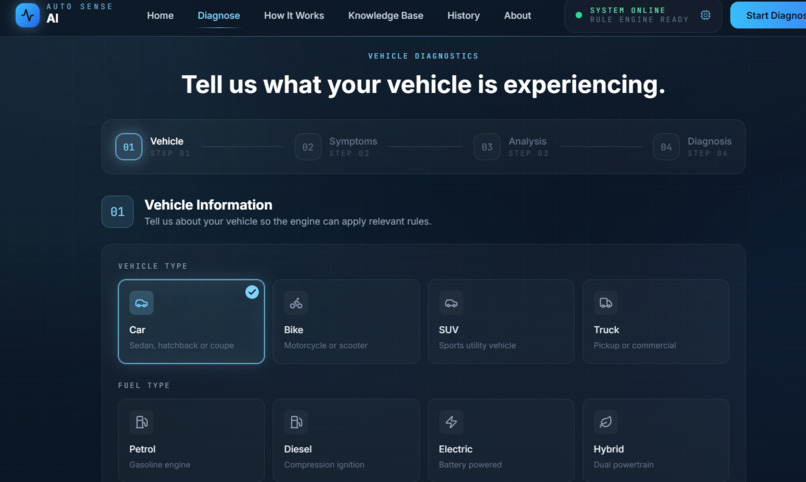This screenshot has height=482, width=806.
Task: Choose SUV as vehicle type
Action: coord(501,322)
